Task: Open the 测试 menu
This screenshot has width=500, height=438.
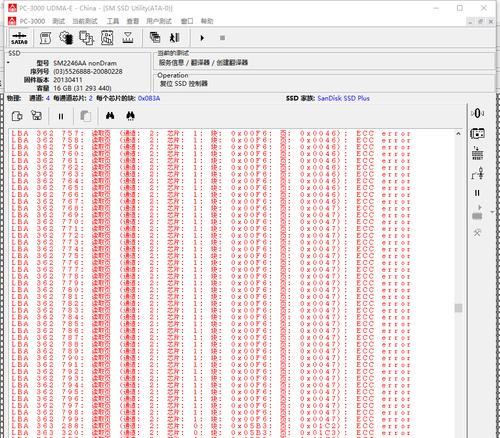Action: click(59, 21)
